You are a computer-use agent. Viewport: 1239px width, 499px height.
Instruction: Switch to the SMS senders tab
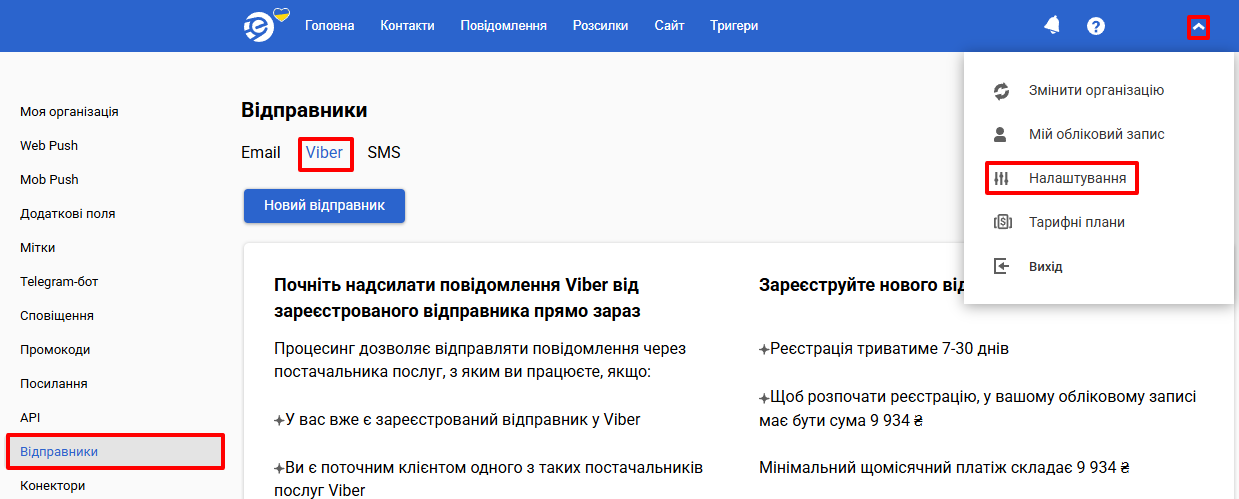pos(384,153)
